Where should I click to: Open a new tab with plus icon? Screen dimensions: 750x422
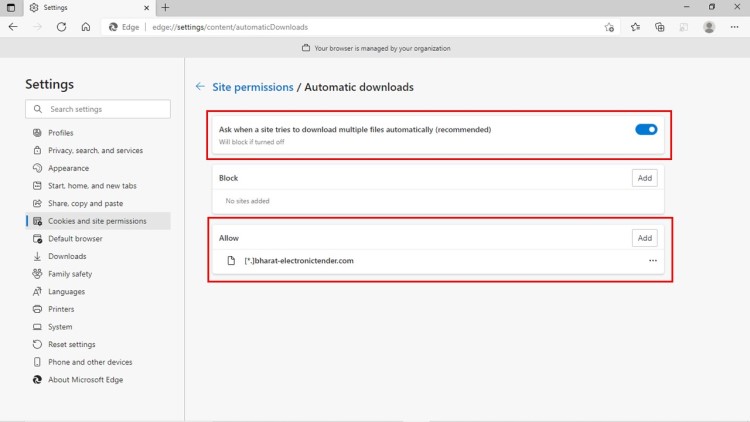click(x=165, y=7)
